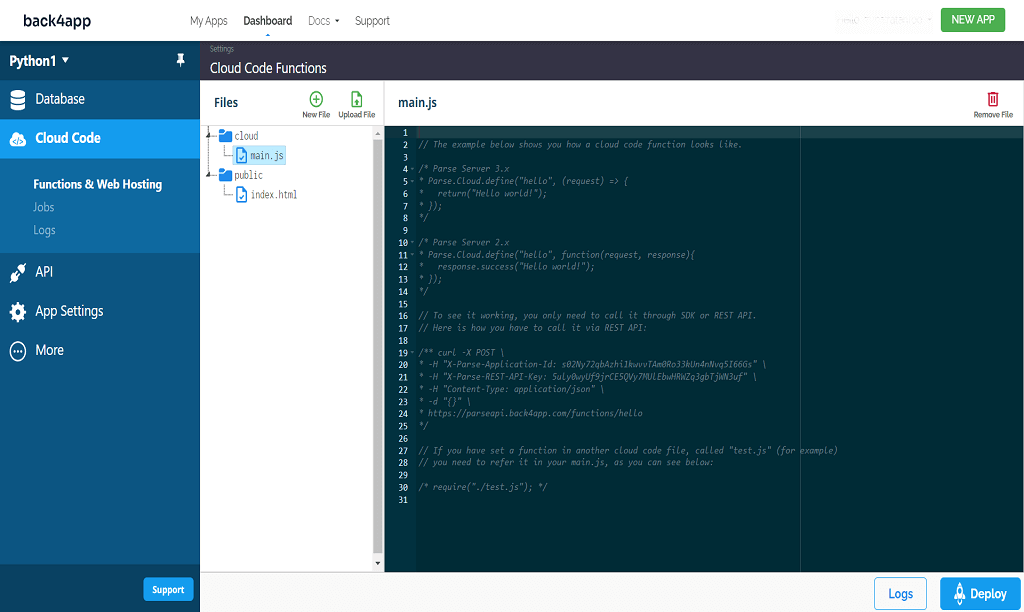Open the account menu beside NEW APP

[x=883, y=20]
